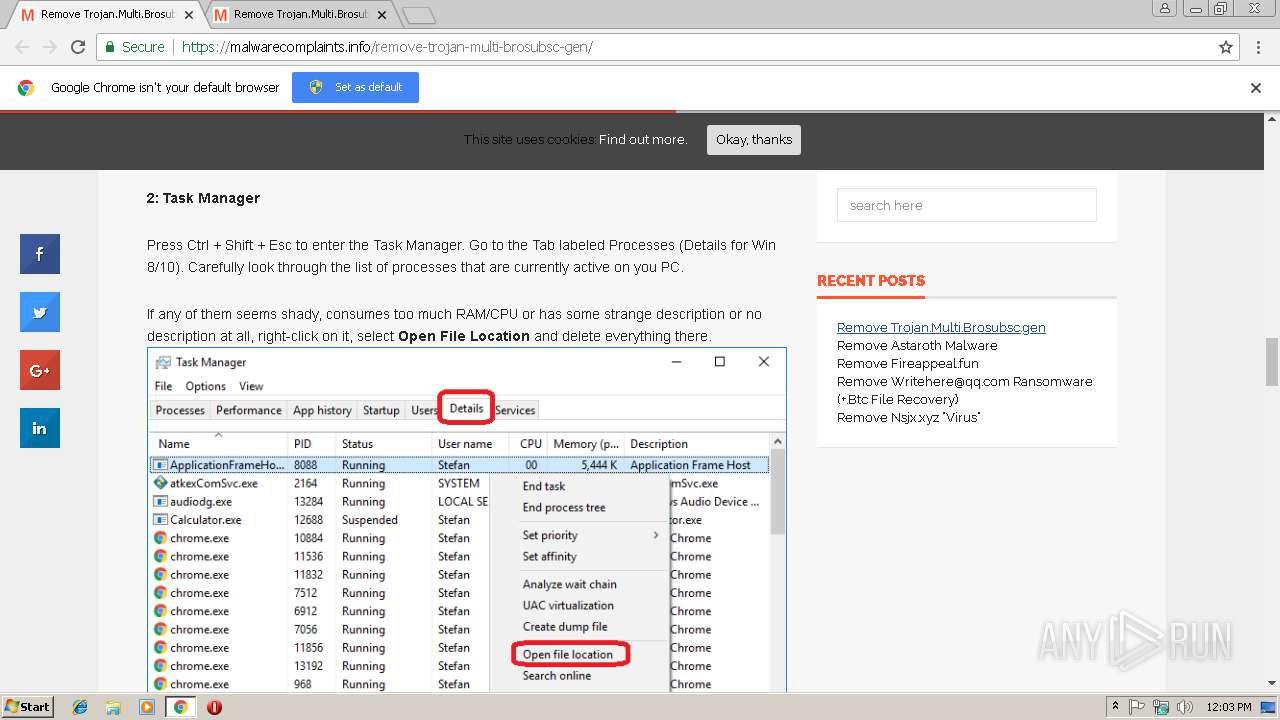Close the first Remove Trojan tab
Screen dimensions: 1280x720
tap(189, 15)
